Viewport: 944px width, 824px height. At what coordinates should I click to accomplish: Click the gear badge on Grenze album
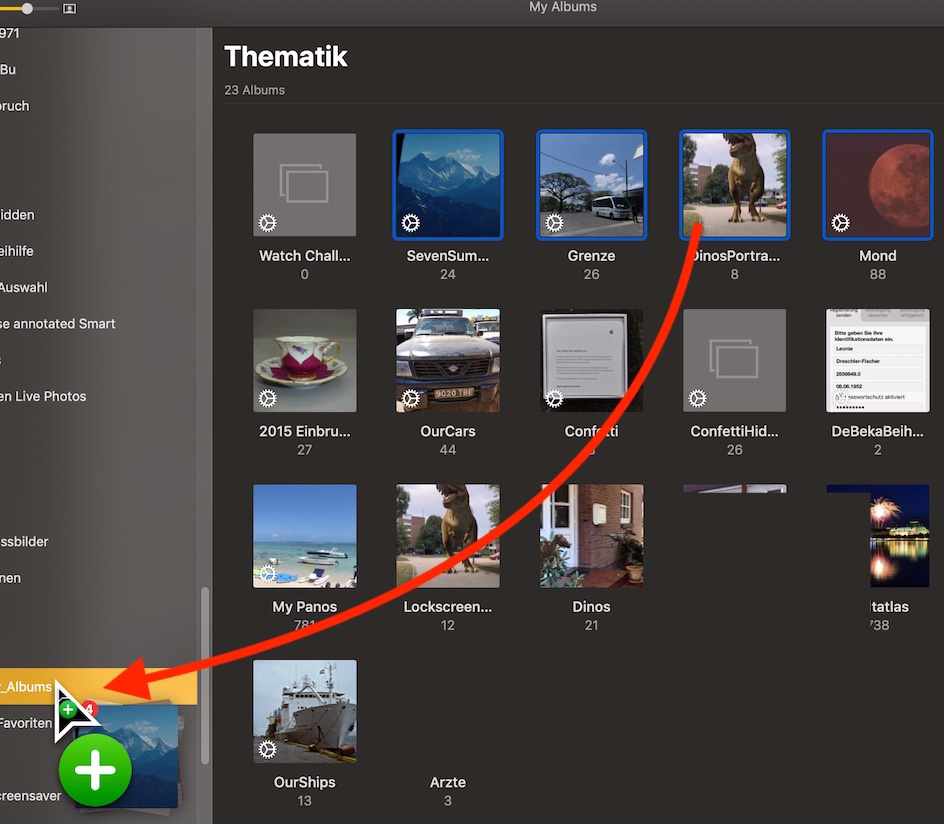point(554,223)
